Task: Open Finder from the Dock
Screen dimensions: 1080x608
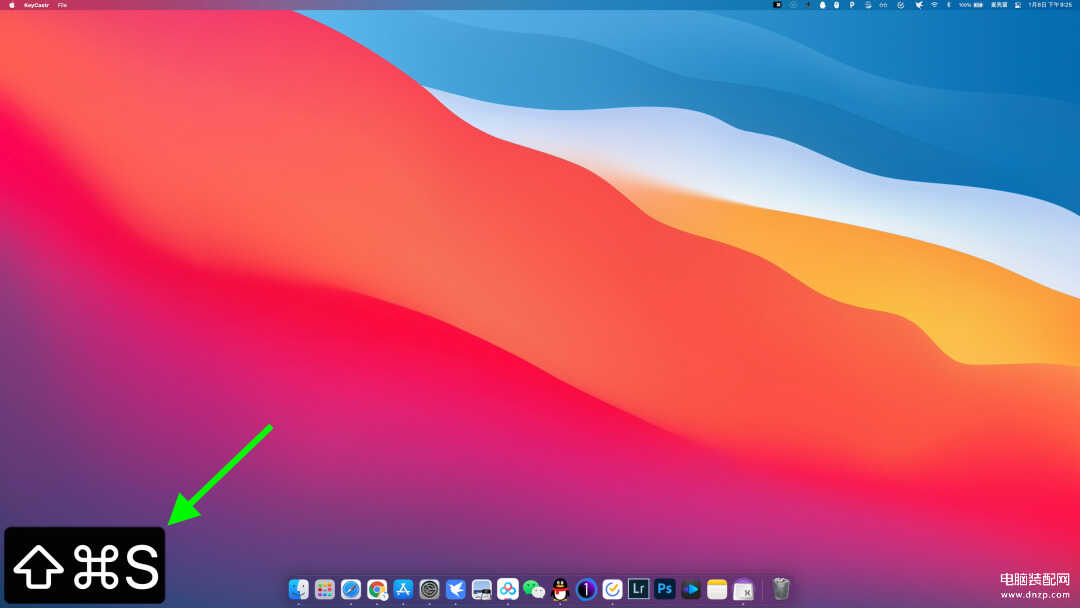Action: point(299,589)
